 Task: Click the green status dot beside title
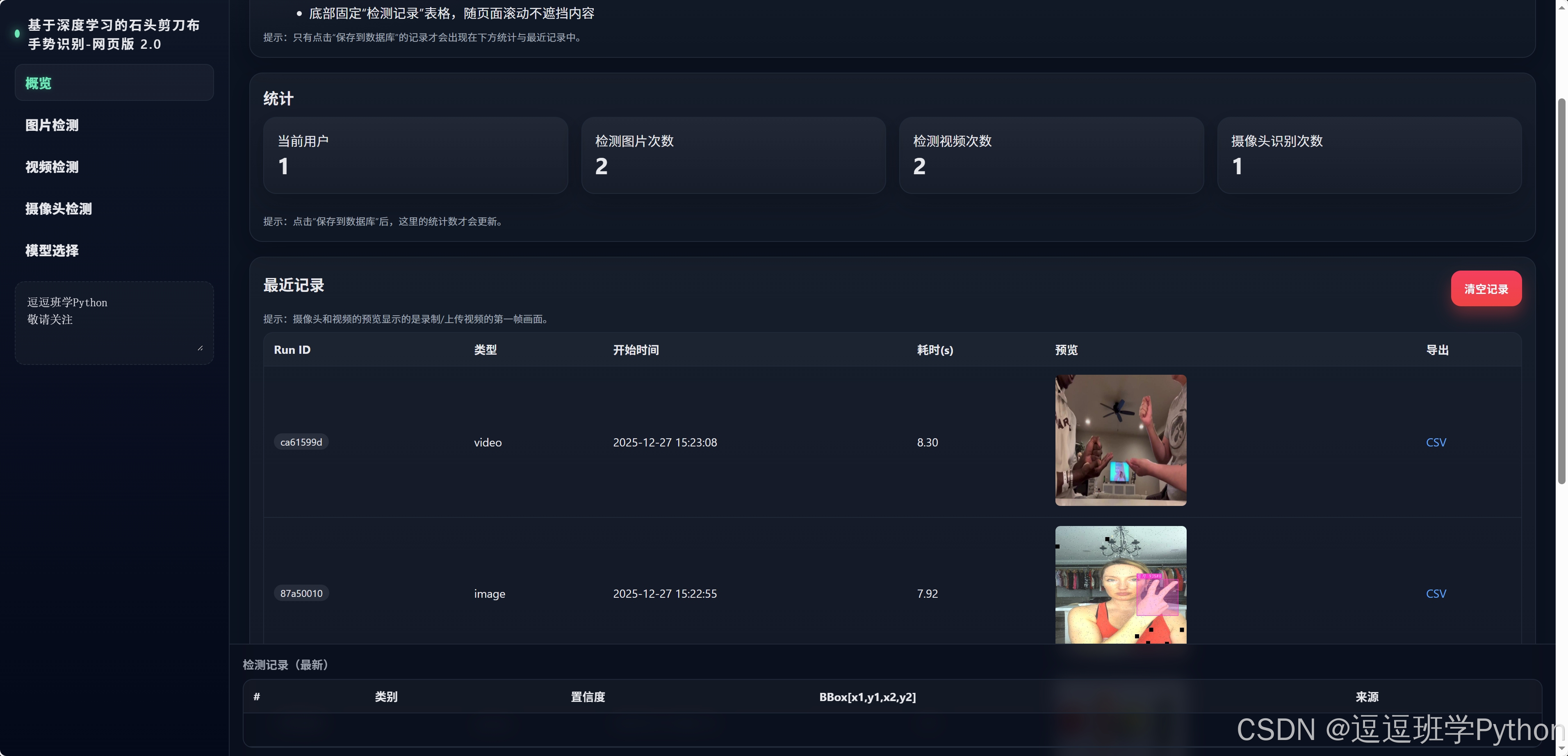click(x=17, y=34)
